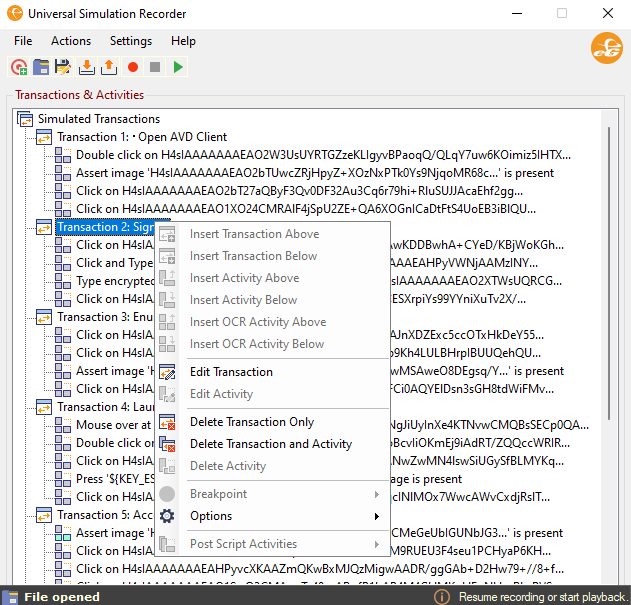Click the info icon in status bar
The height and width of the screenshot is (605, 631).
[441, 596]
